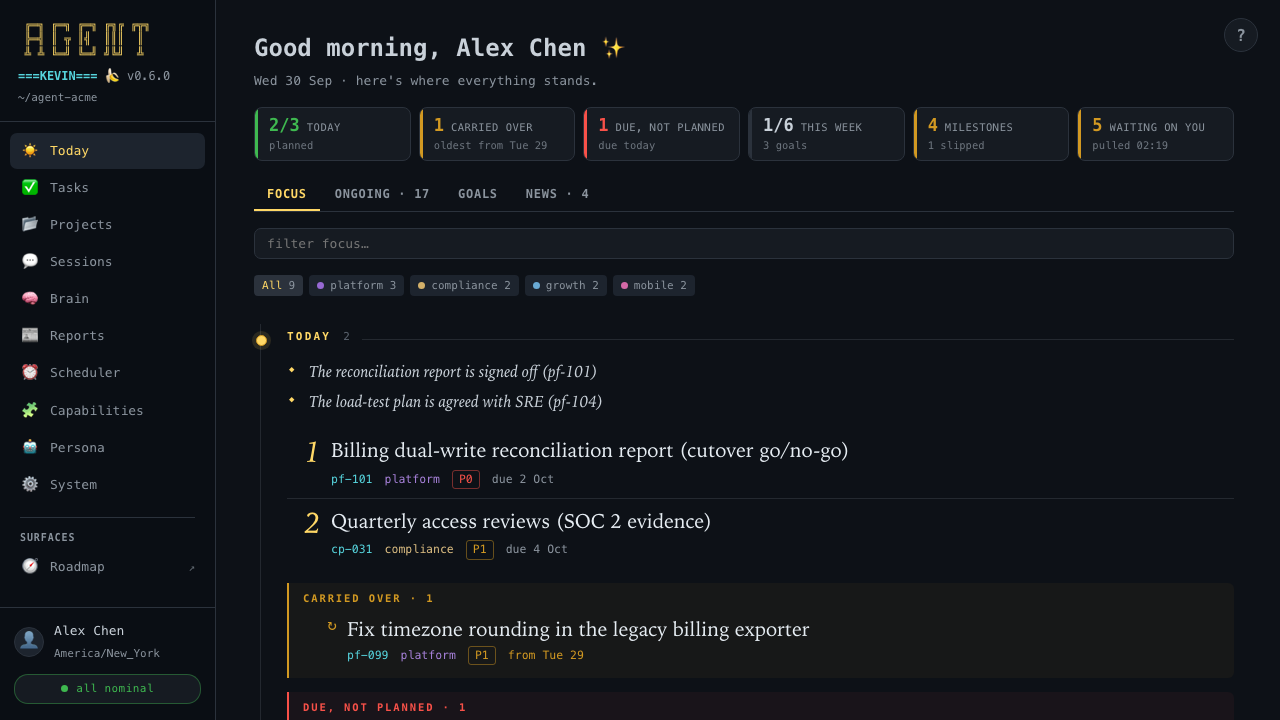
Task: Click the newspaper Reports icon
Action: point(30,335)
